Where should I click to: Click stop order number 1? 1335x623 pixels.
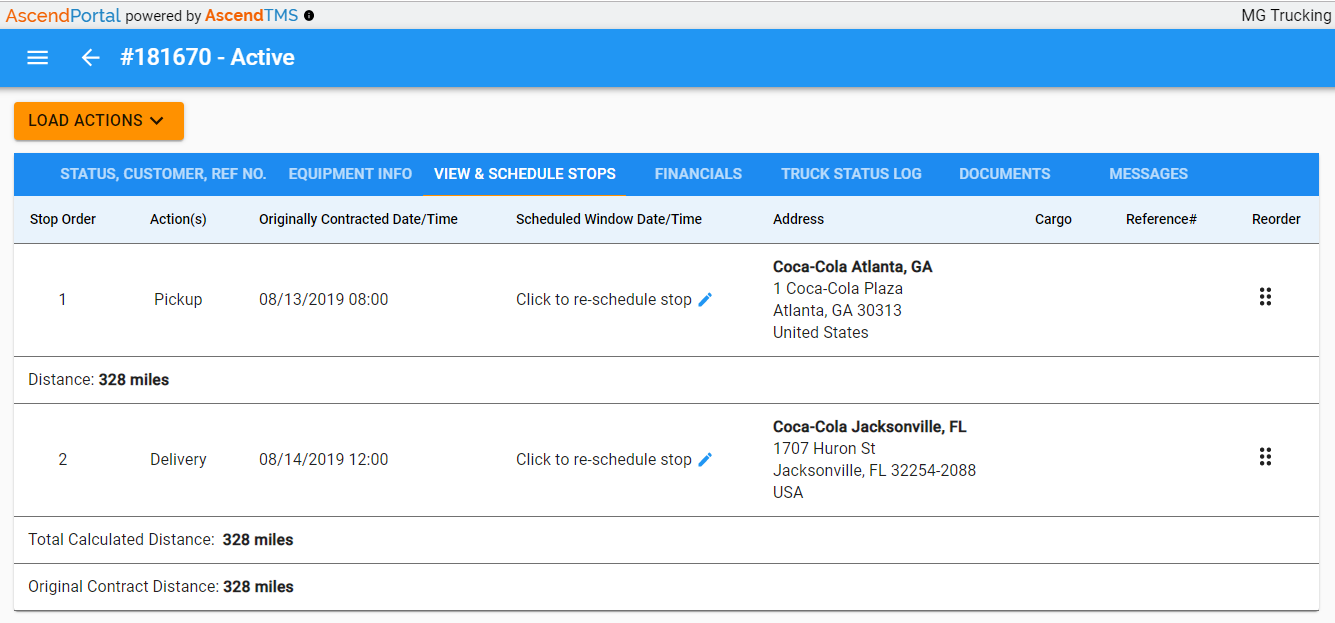click(62, 299)
